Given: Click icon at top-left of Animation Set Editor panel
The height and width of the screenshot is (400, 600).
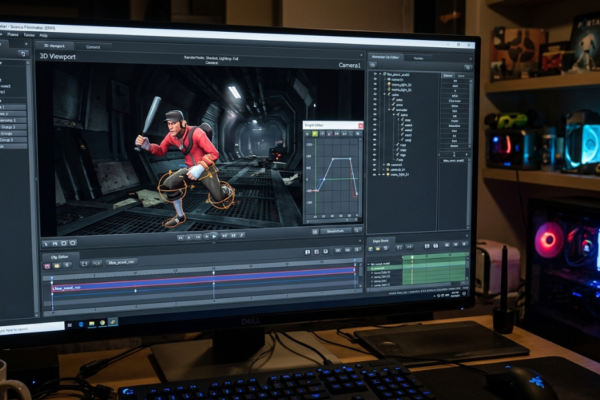Looking at the screenshot, I should click(x=373, y=65).
